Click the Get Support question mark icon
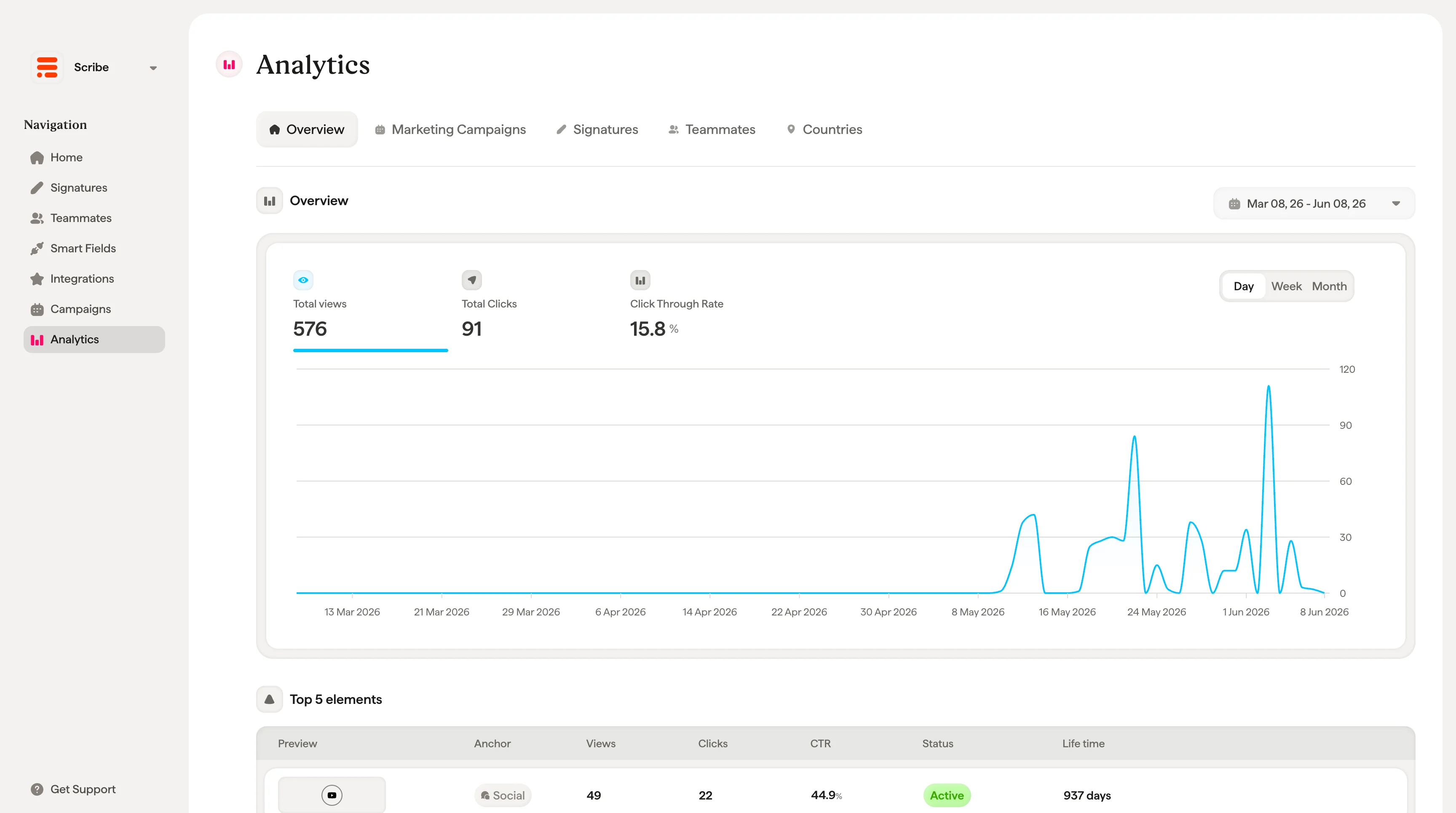 37,789
